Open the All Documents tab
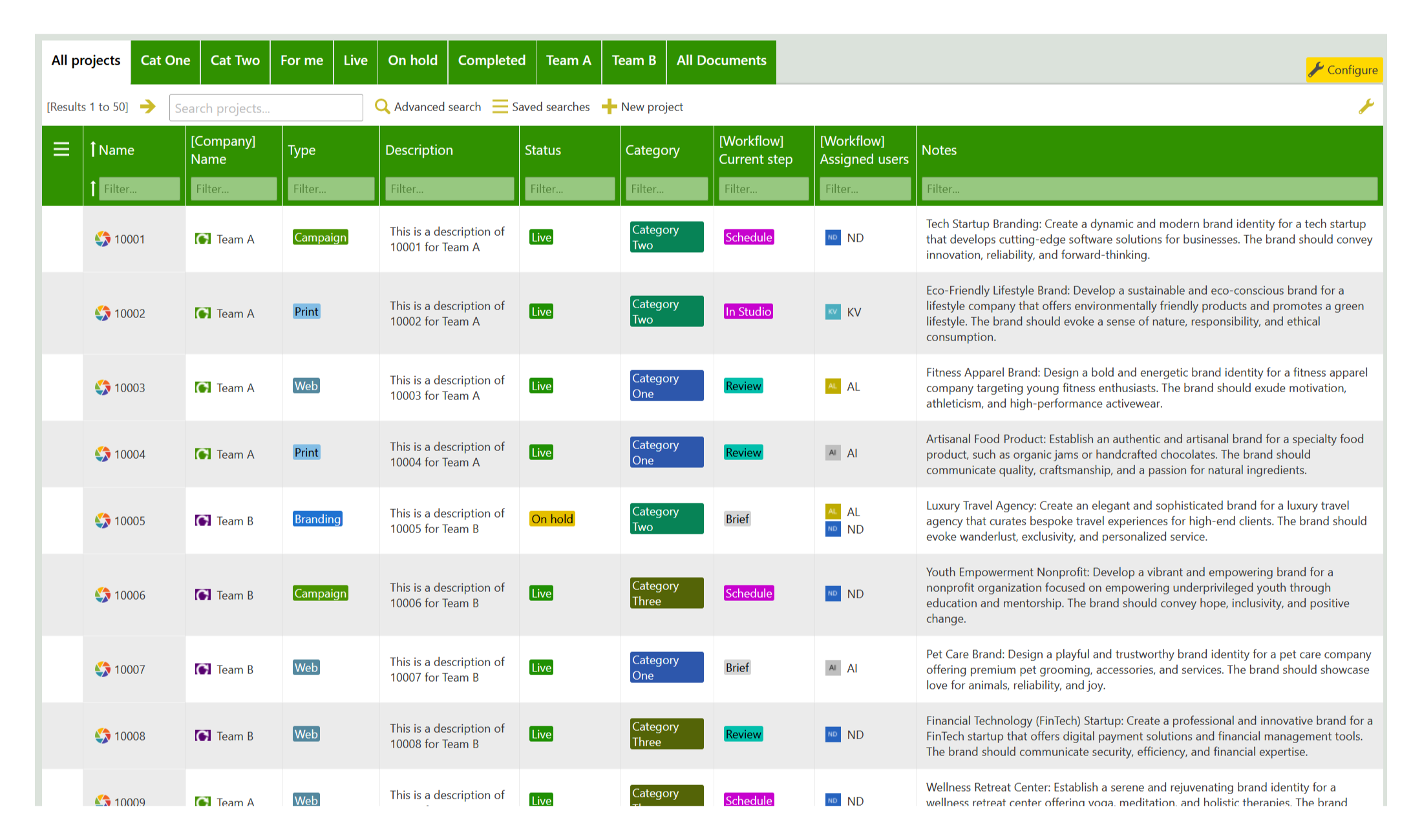Screen dimensions: 1422x840 click(721, 61)
